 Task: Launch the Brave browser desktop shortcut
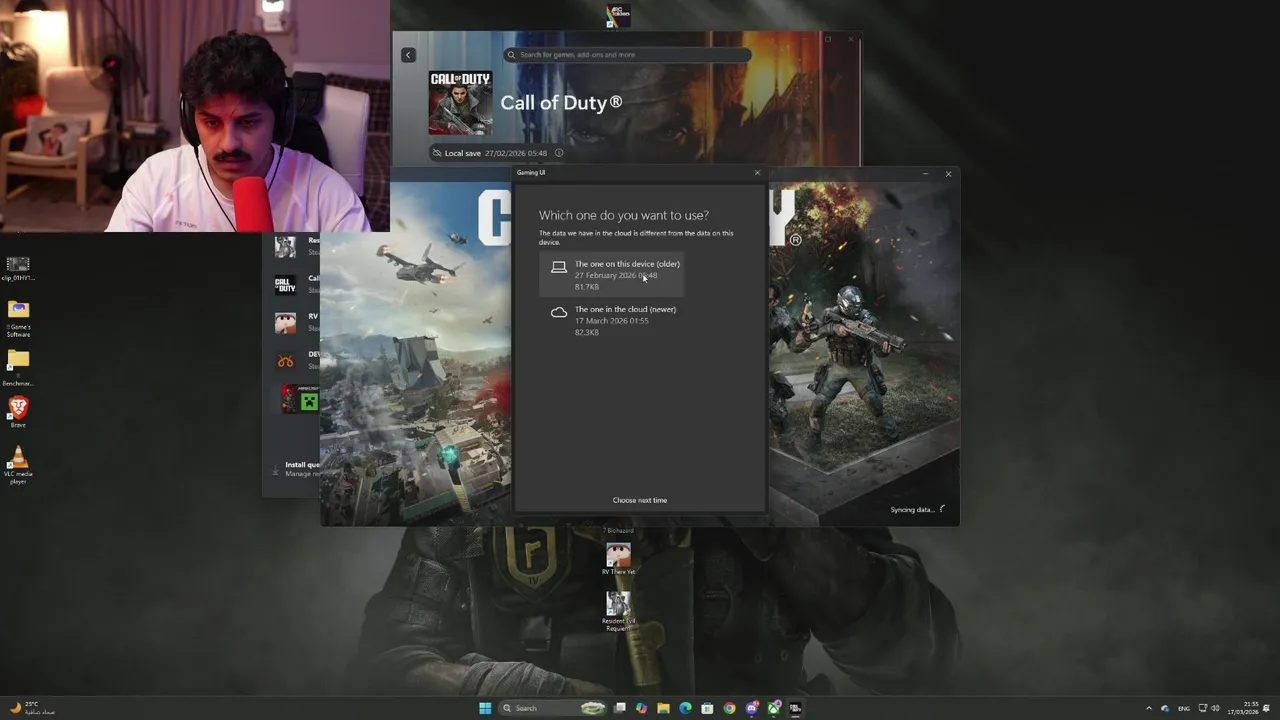click(x=18, y=412)
